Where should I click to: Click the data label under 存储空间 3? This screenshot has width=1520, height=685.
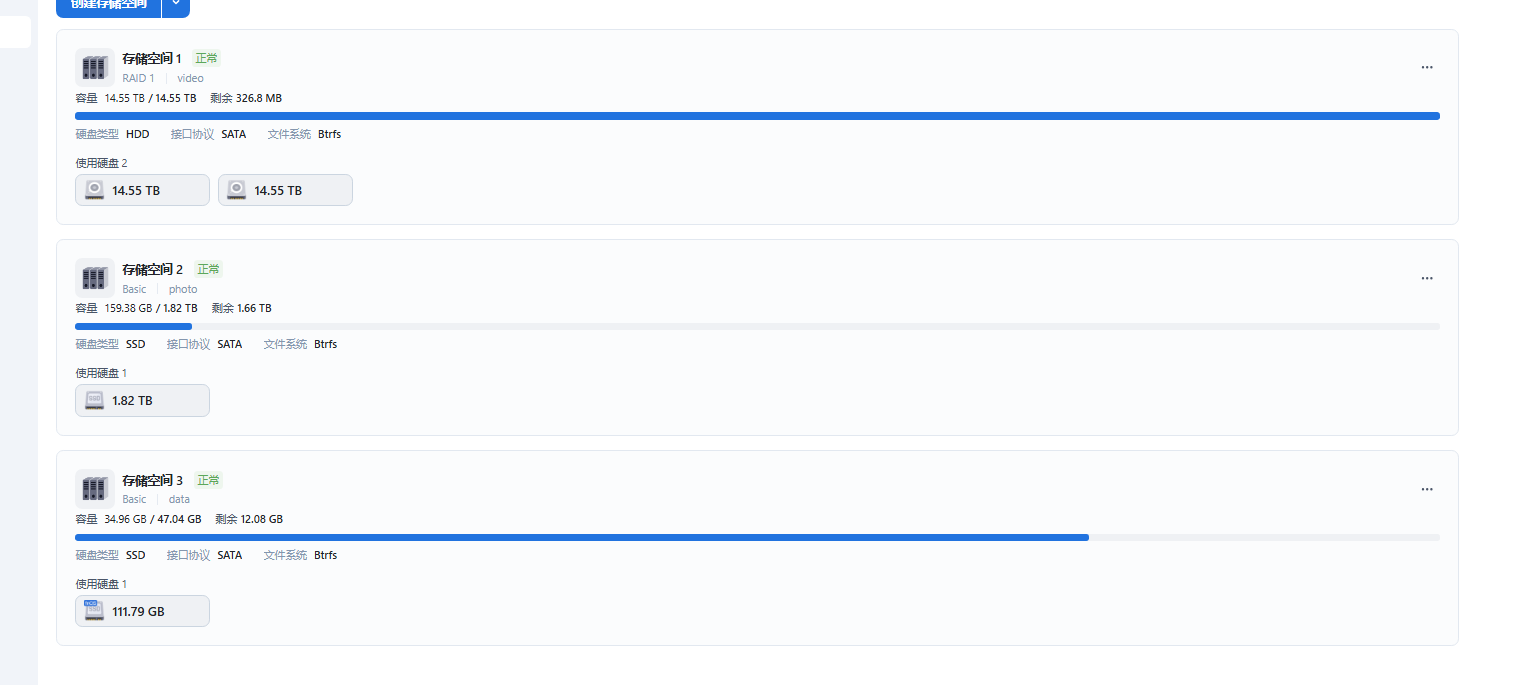click(179, 499)
